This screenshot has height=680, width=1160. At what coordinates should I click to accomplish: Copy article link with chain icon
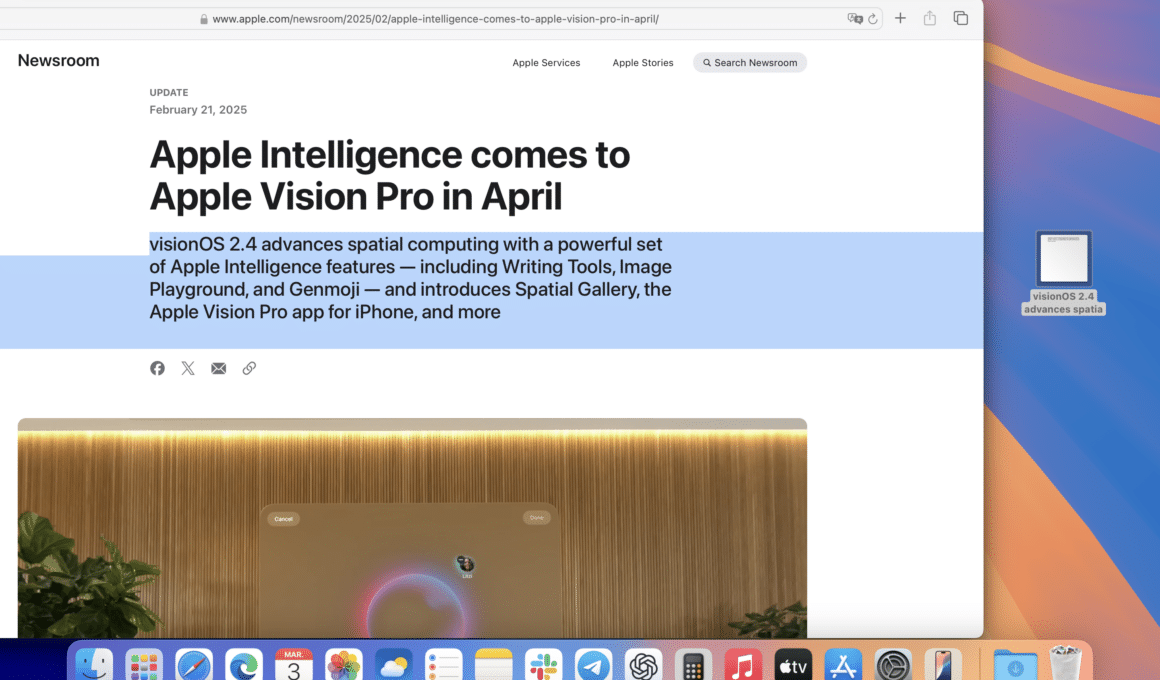249,368
